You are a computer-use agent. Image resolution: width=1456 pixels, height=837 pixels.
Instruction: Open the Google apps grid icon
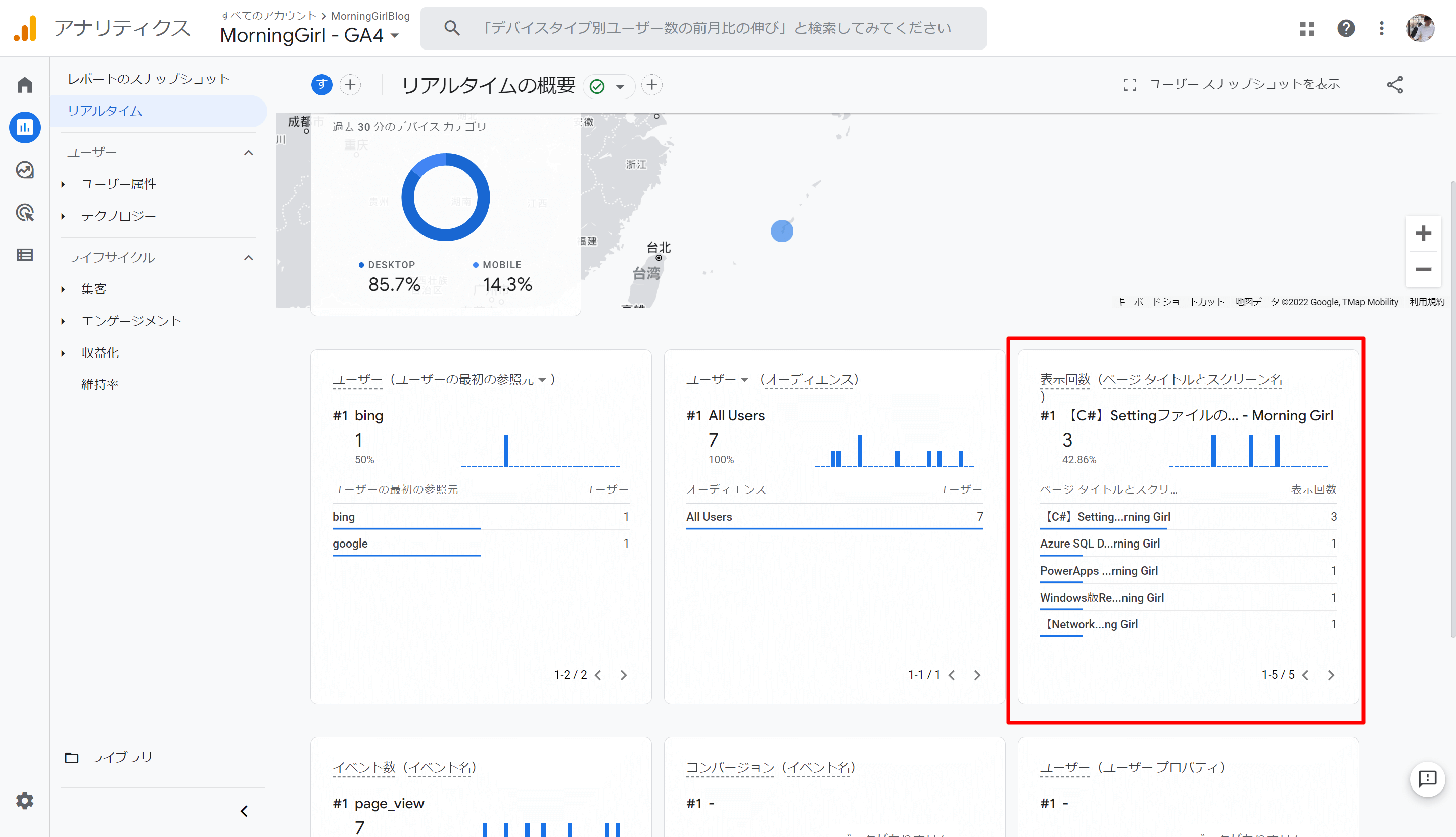click(1307, 28)
